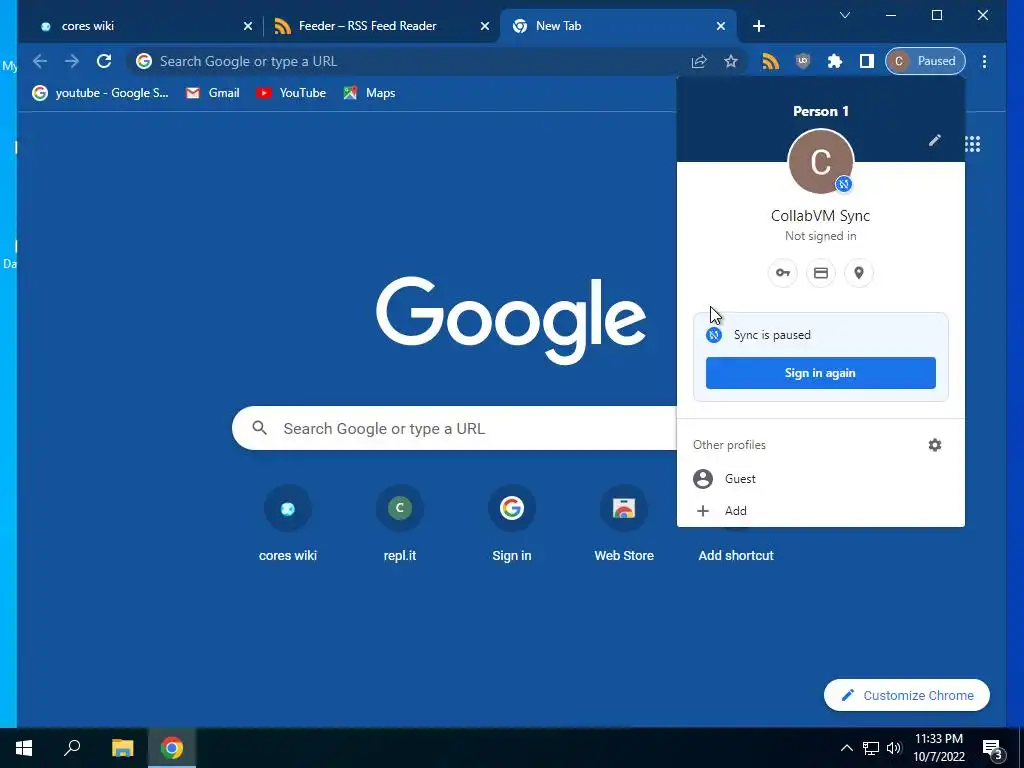Image resolution: width=1024 pixels, height=768 pixels.
Task: Show hidden system tray icons
Action: 846,748
